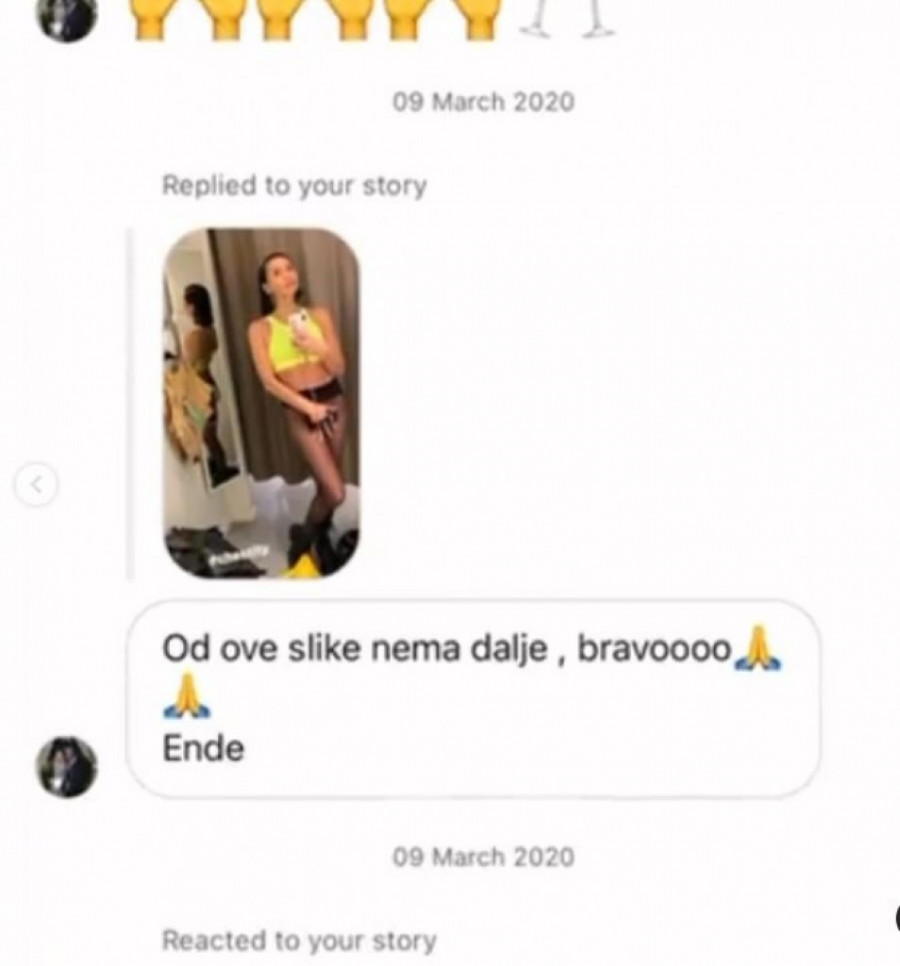Click praying hands emoji after bravoooo
Viewport: 900px width, 966px height.
(x=758, y=648)
